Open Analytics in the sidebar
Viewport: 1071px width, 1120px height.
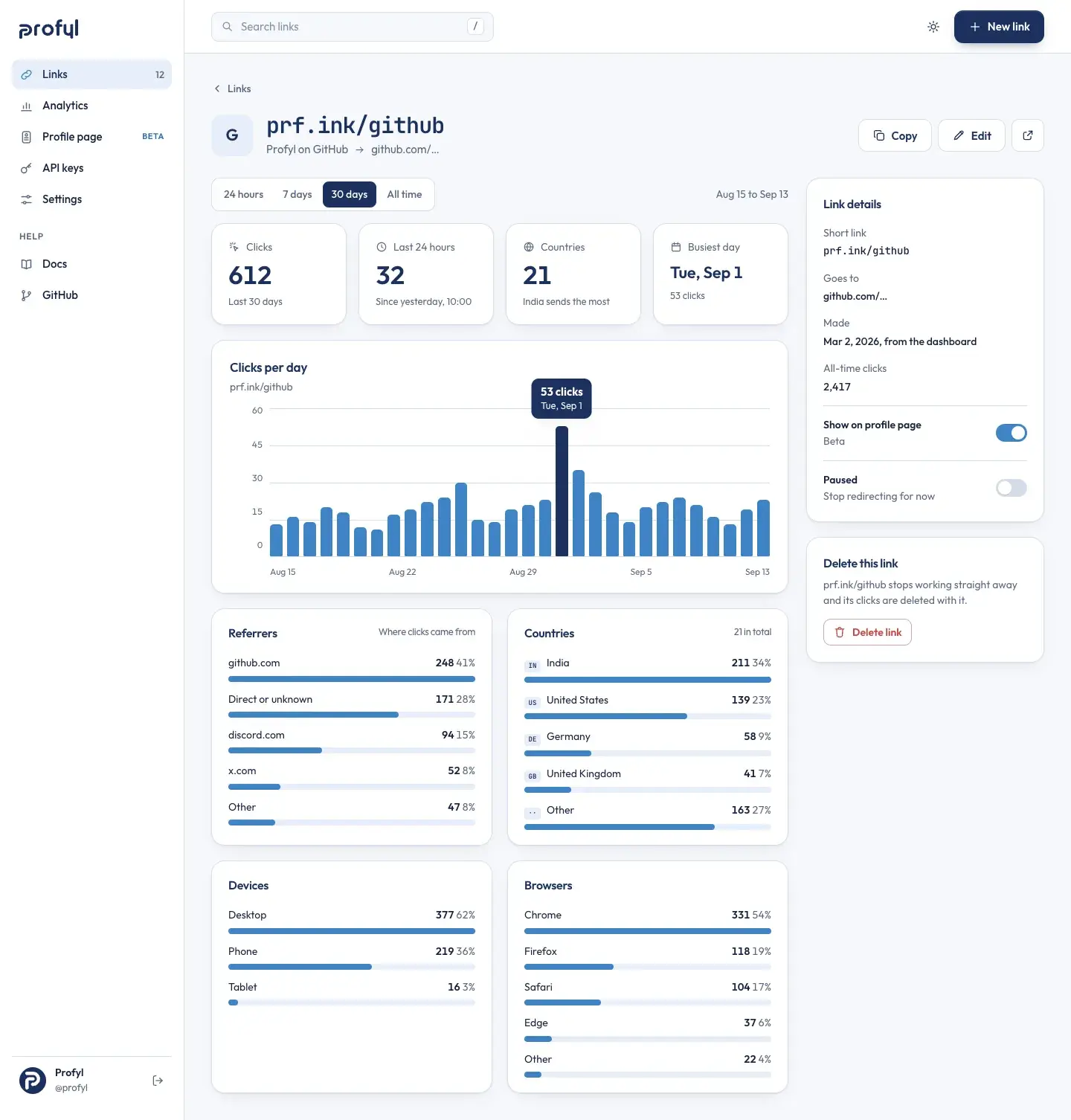pyautogui.click(x=91, y=106)
